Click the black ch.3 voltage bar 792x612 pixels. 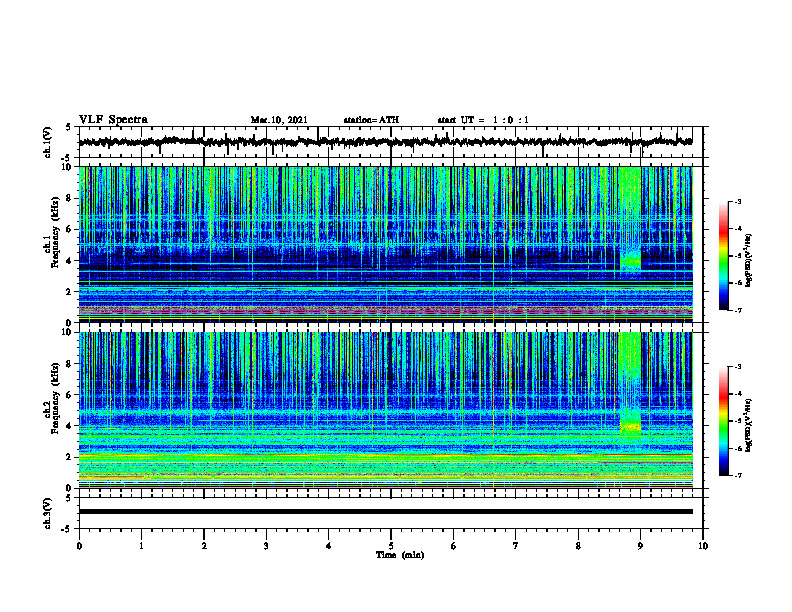click(x=385, y=512)
